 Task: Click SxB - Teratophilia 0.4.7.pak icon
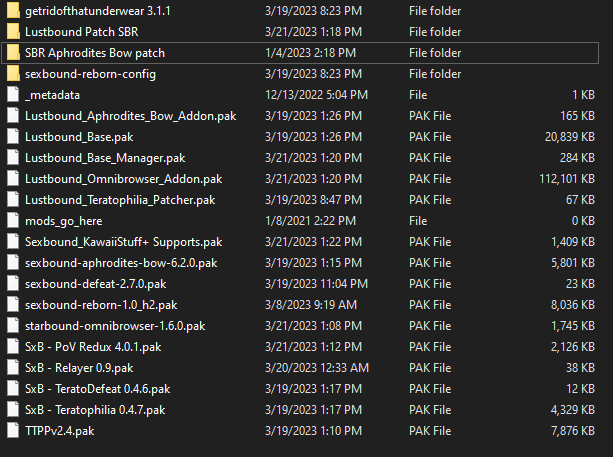pyautogui.click(x=13, y=410)
